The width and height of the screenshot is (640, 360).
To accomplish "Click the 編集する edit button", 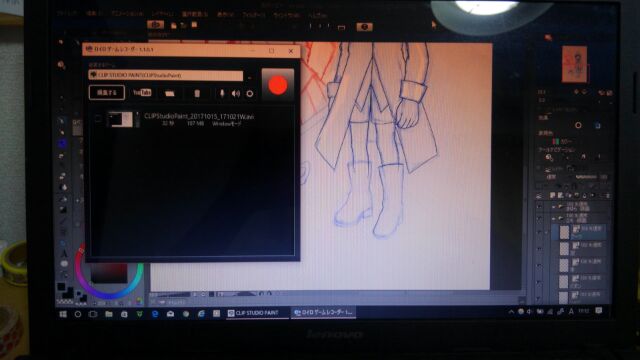I will (107, 93).
